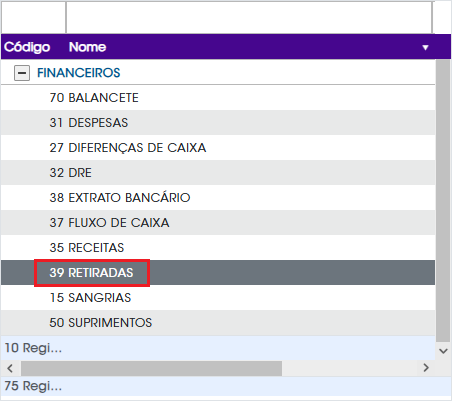Open 38 EXTRATO BANCÁRIO item
Viewport: 452px width, 401px height.
(x=218, y=197)
